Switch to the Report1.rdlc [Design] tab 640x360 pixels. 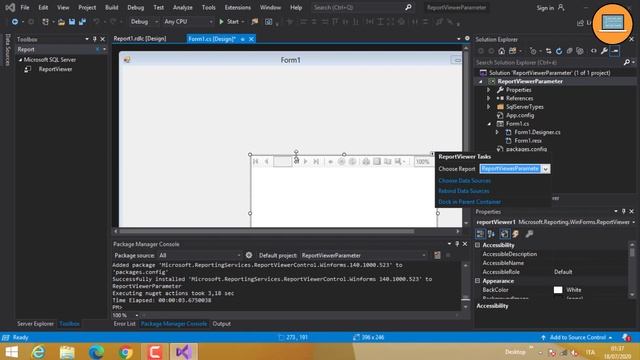pyautogui.click(x=140, y=39)
